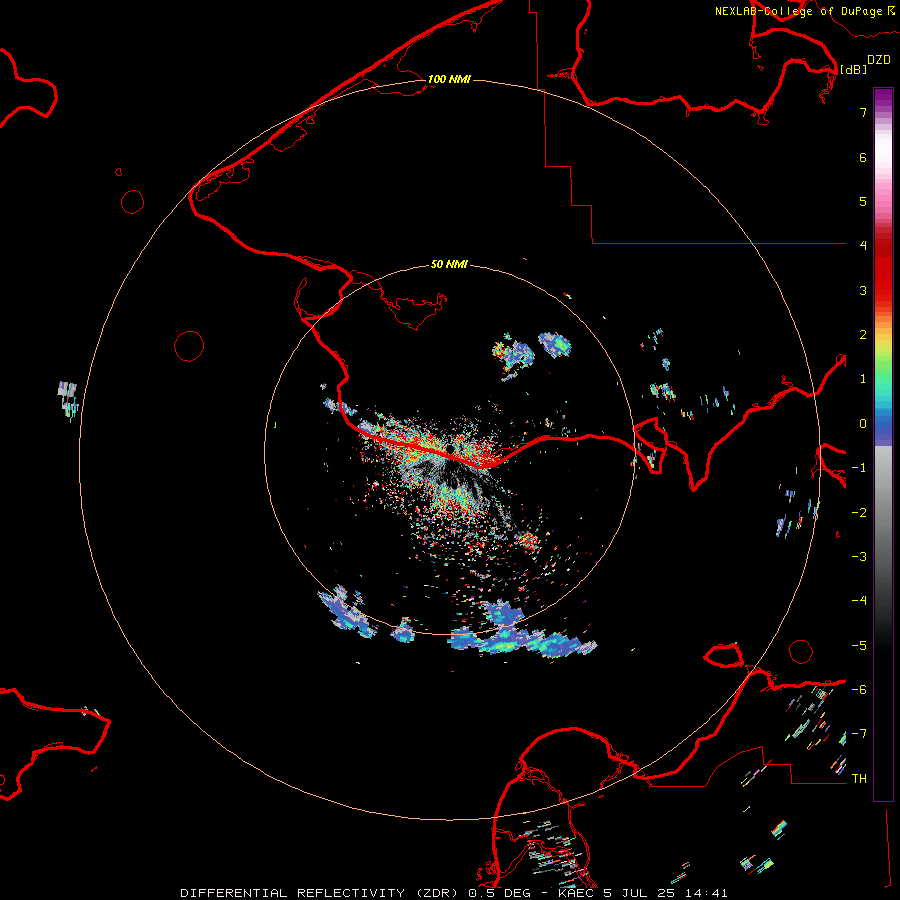Click the NEXLAB-College of DuPage credit text
This screenshot has height=900, width=900.
coord(800,11)
